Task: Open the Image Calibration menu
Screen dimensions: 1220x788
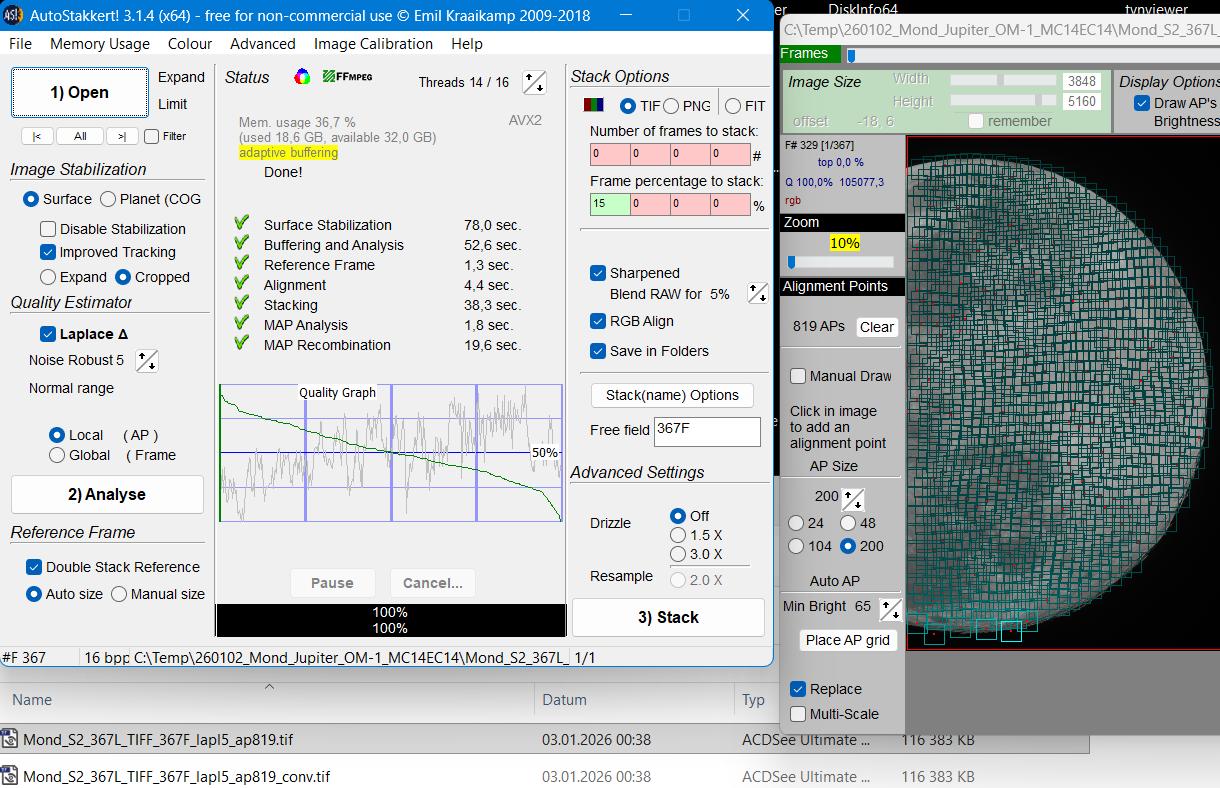Action: (373, 44)
